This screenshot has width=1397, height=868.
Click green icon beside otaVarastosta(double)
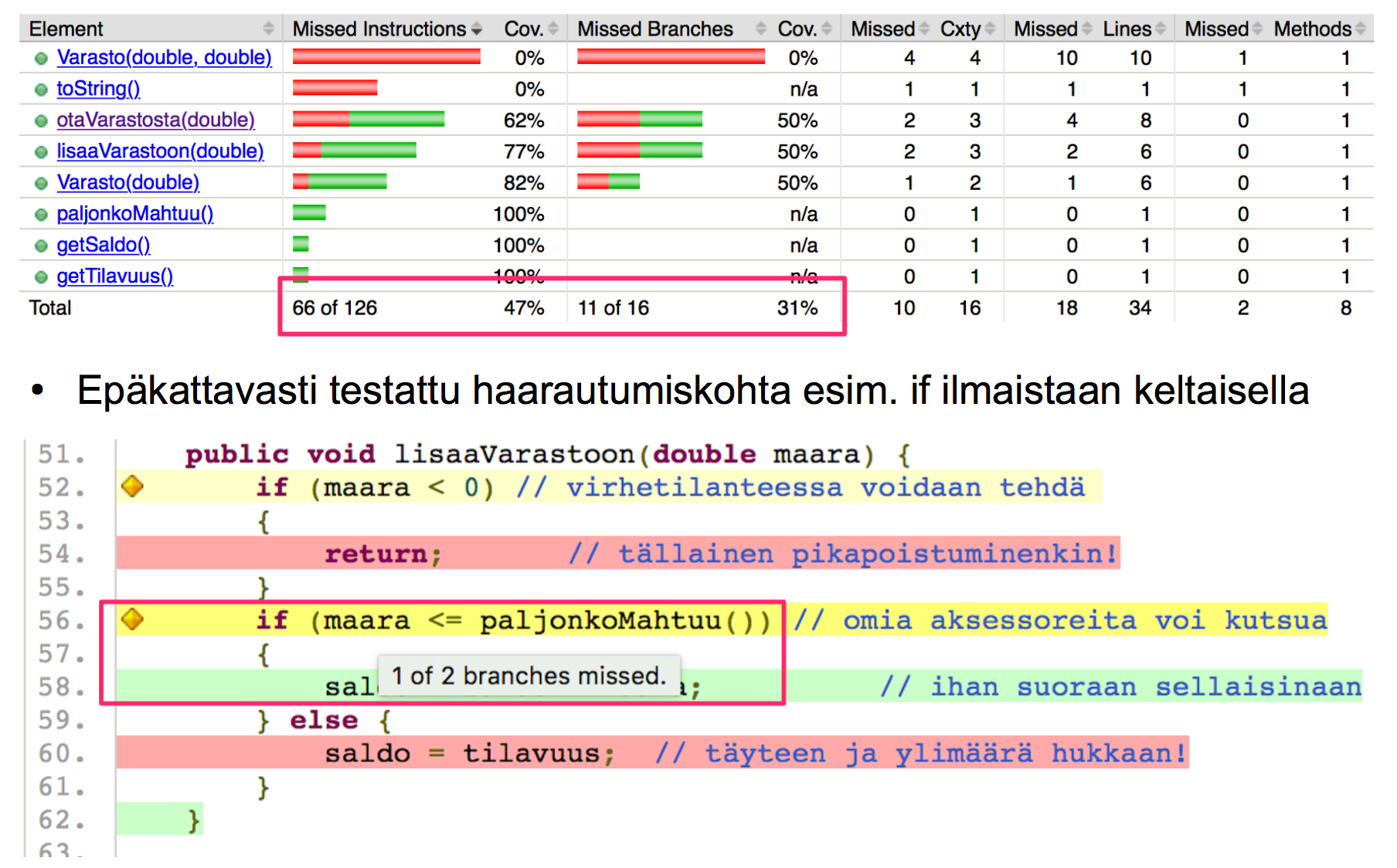(41, 121)
